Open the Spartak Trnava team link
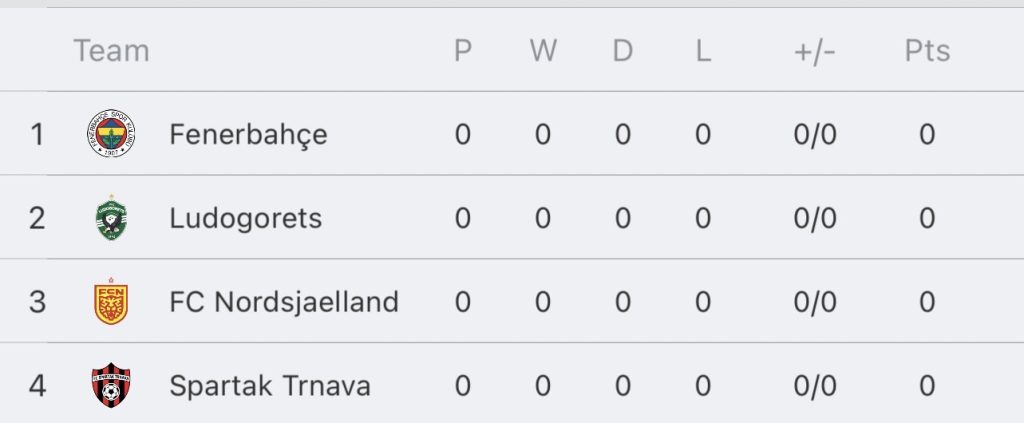 [270, 386]
